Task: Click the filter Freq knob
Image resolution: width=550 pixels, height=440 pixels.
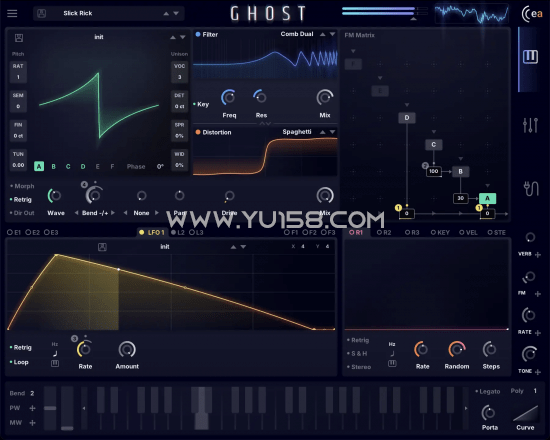Action: pos(229,97)
